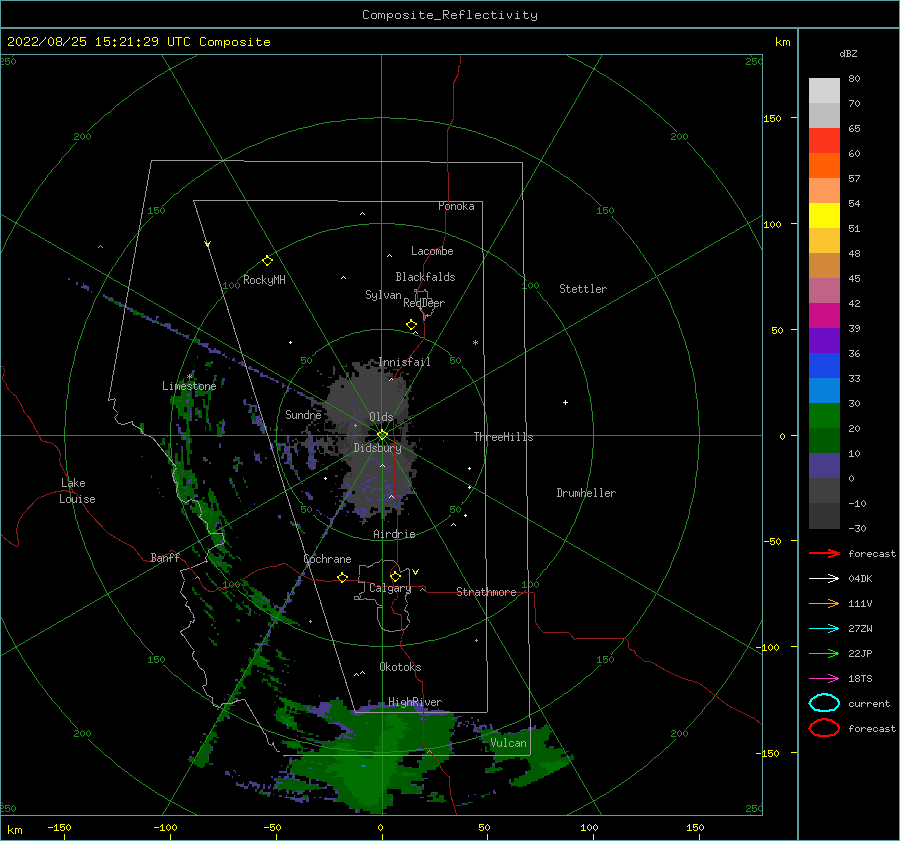Click the Sylvan label

[x=383, y=295]
